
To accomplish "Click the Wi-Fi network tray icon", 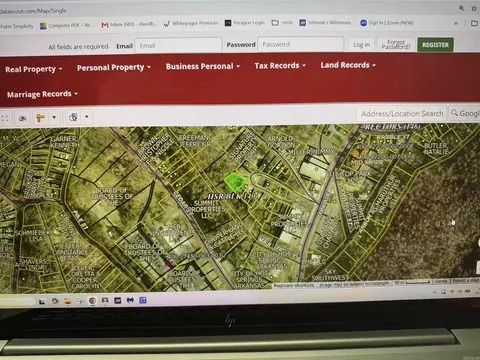I will (452, 292).
